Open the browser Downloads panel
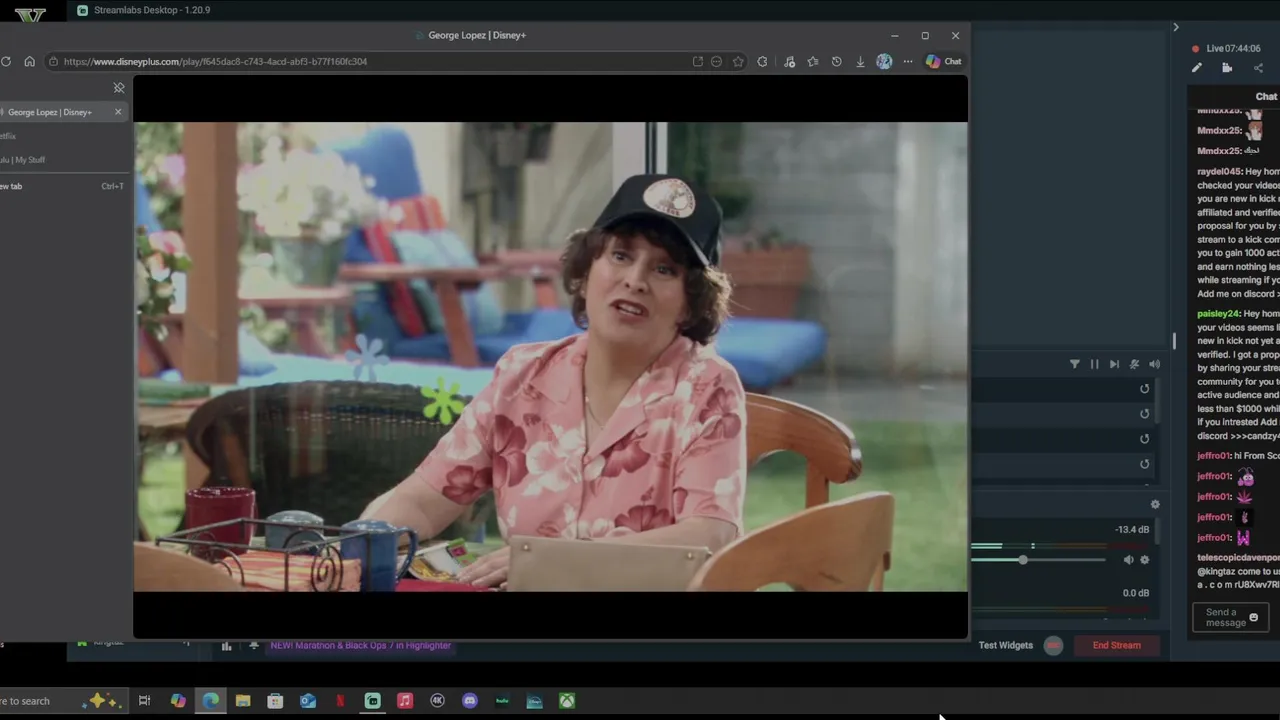 click(860, 61)
